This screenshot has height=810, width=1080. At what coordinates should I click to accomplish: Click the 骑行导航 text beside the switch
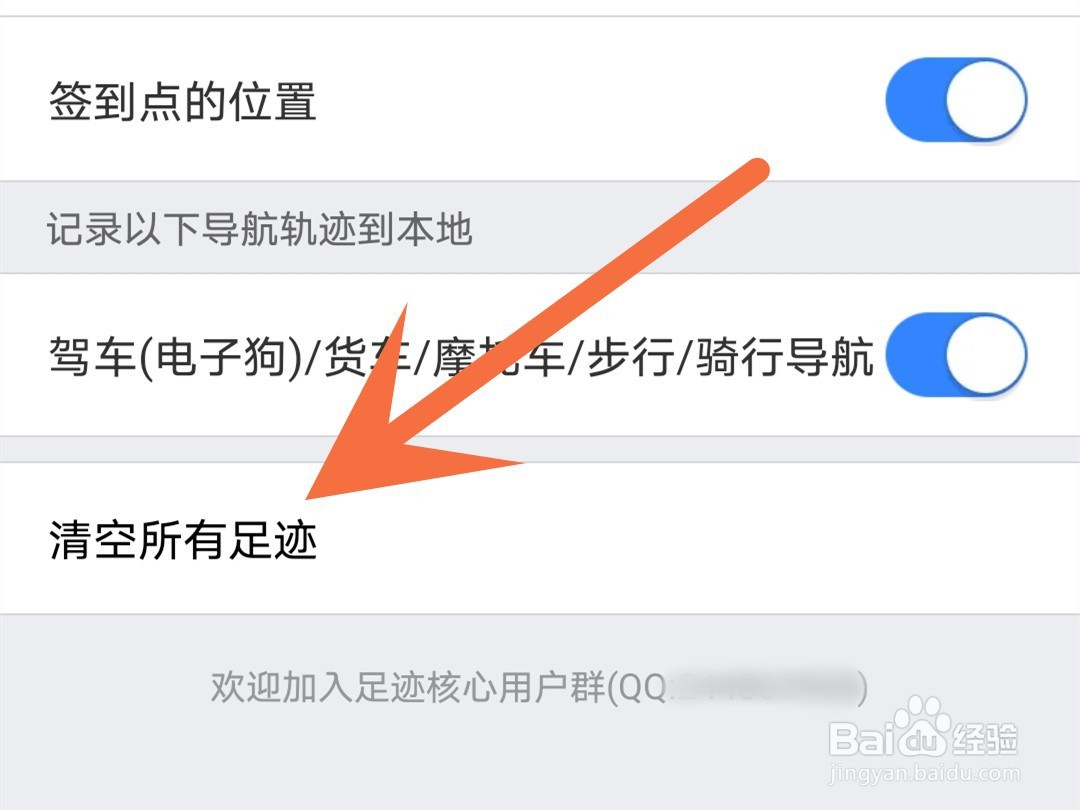(x=784, y=357)
